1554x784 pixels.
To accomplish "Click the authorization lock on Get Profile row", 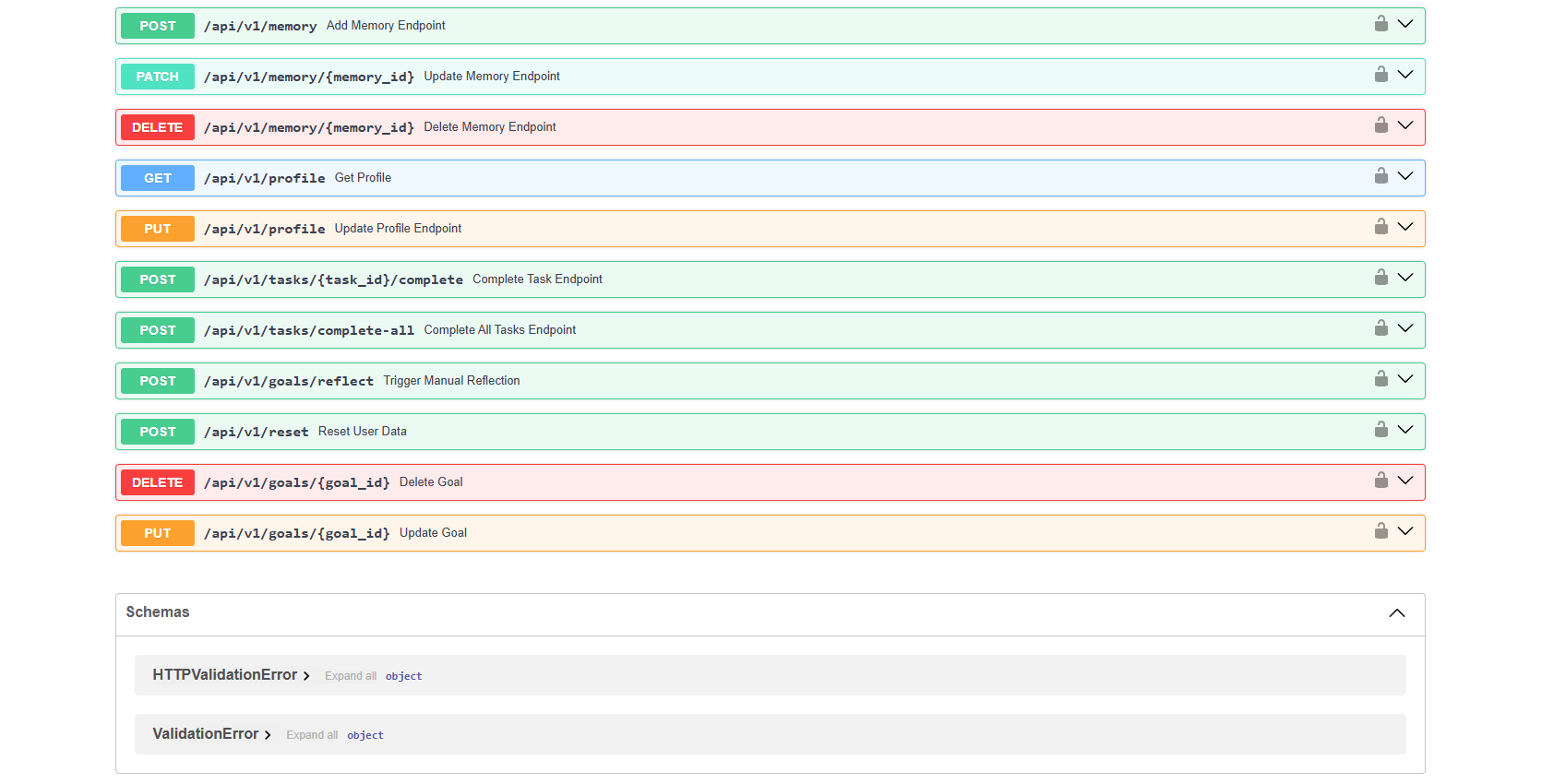I will tap(1381, 175).
